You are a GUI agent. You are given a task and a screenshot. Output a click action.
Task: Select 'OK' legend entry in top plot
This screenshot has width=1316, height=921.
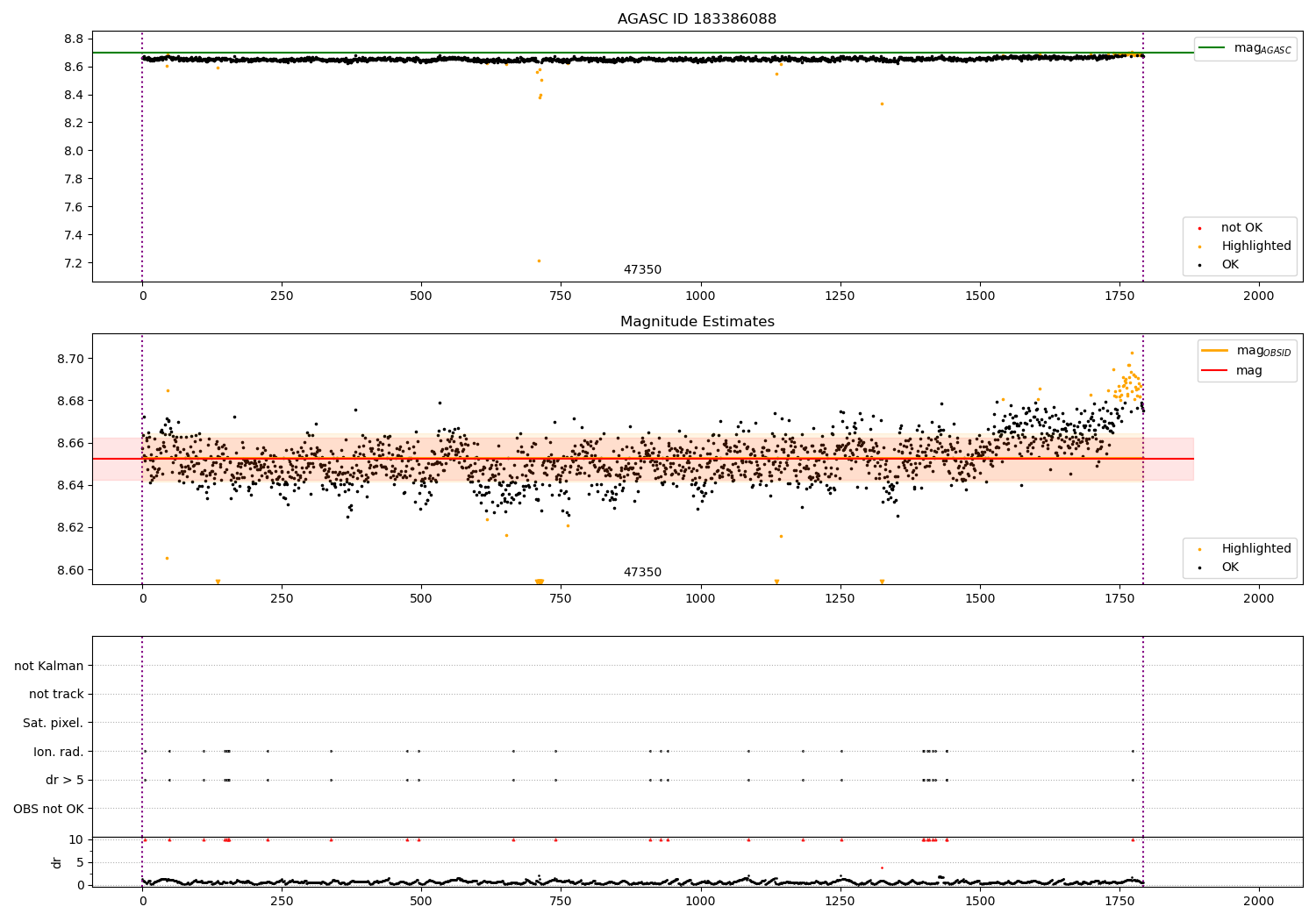(x=1230, y=265)
